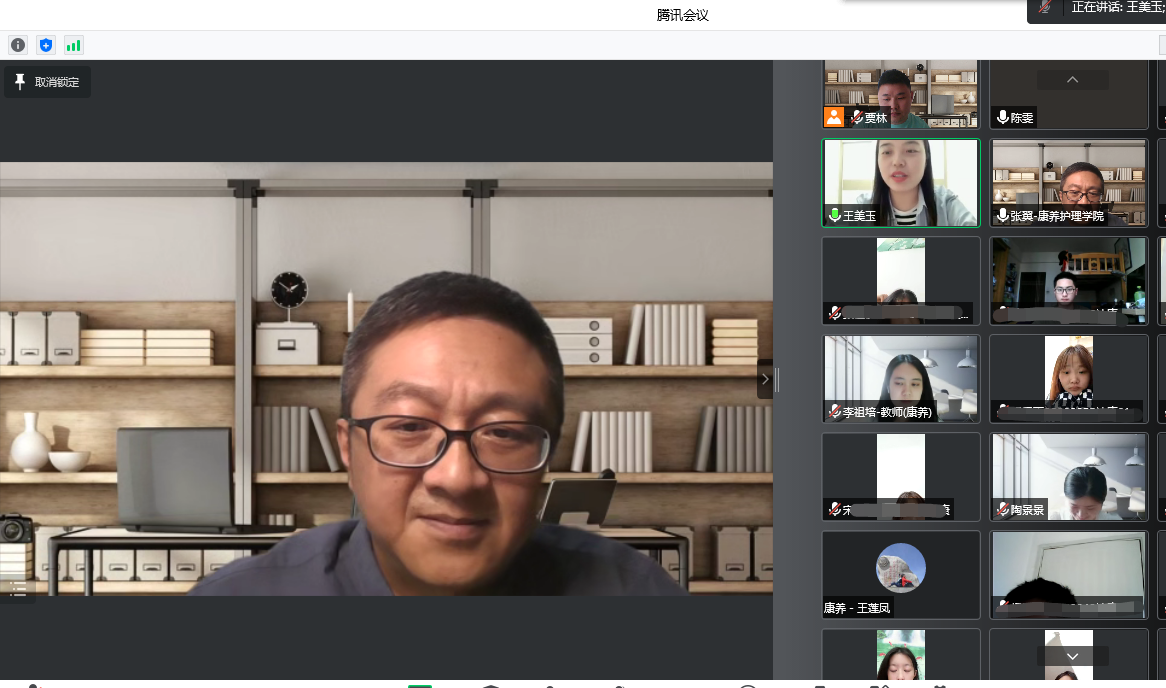Check the green network signal icon
This screenshot has height=688, width=1166.
point(73,45)
